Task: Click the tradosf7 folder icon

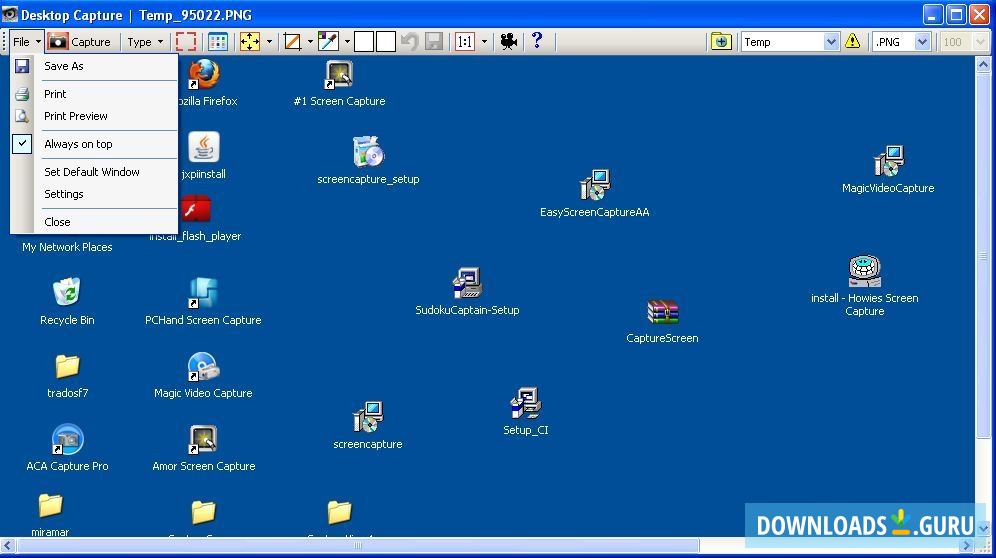Action: 67,366
